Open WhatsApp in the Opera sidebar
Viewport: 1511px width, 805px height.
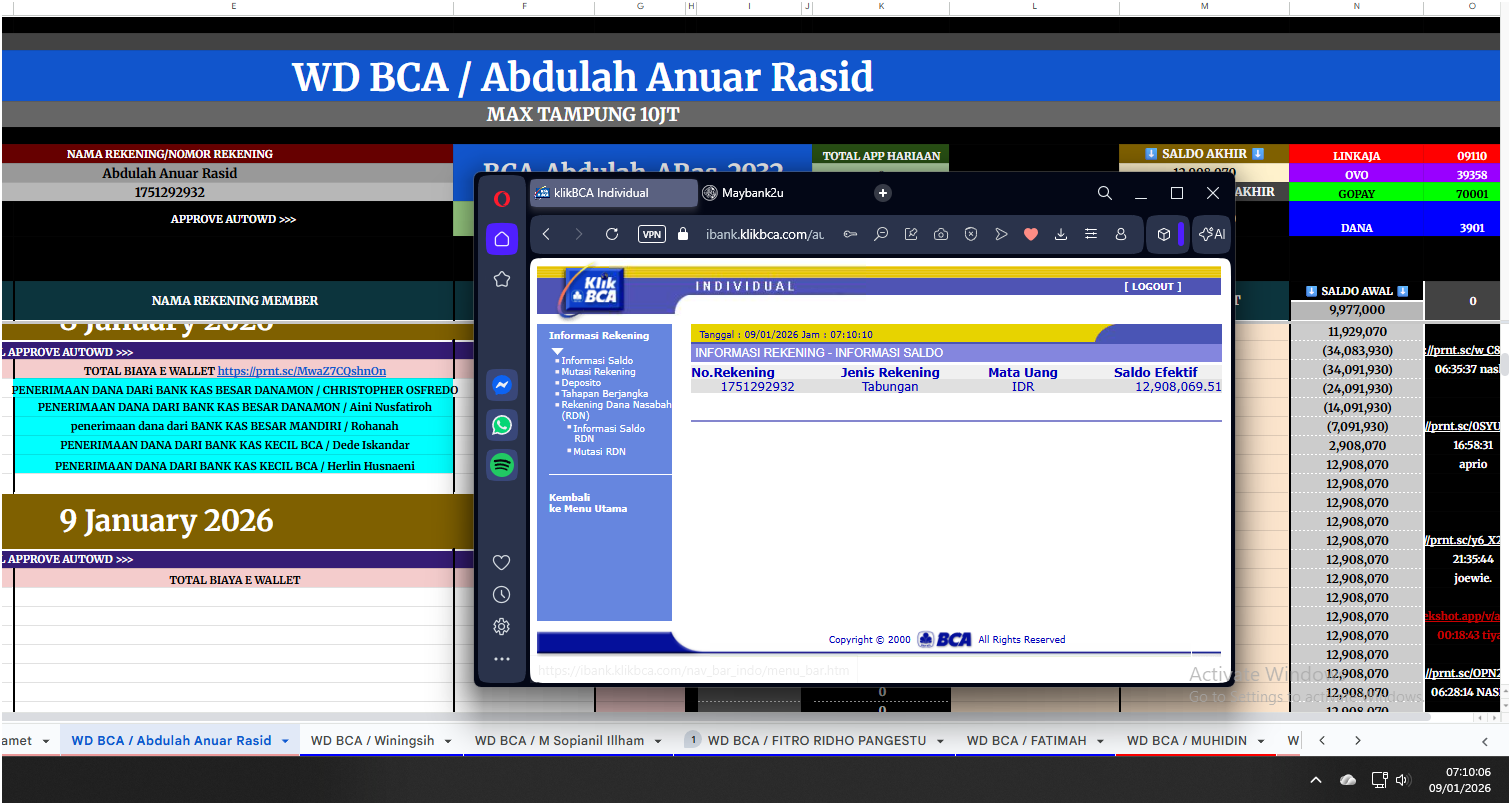[502, 425]
